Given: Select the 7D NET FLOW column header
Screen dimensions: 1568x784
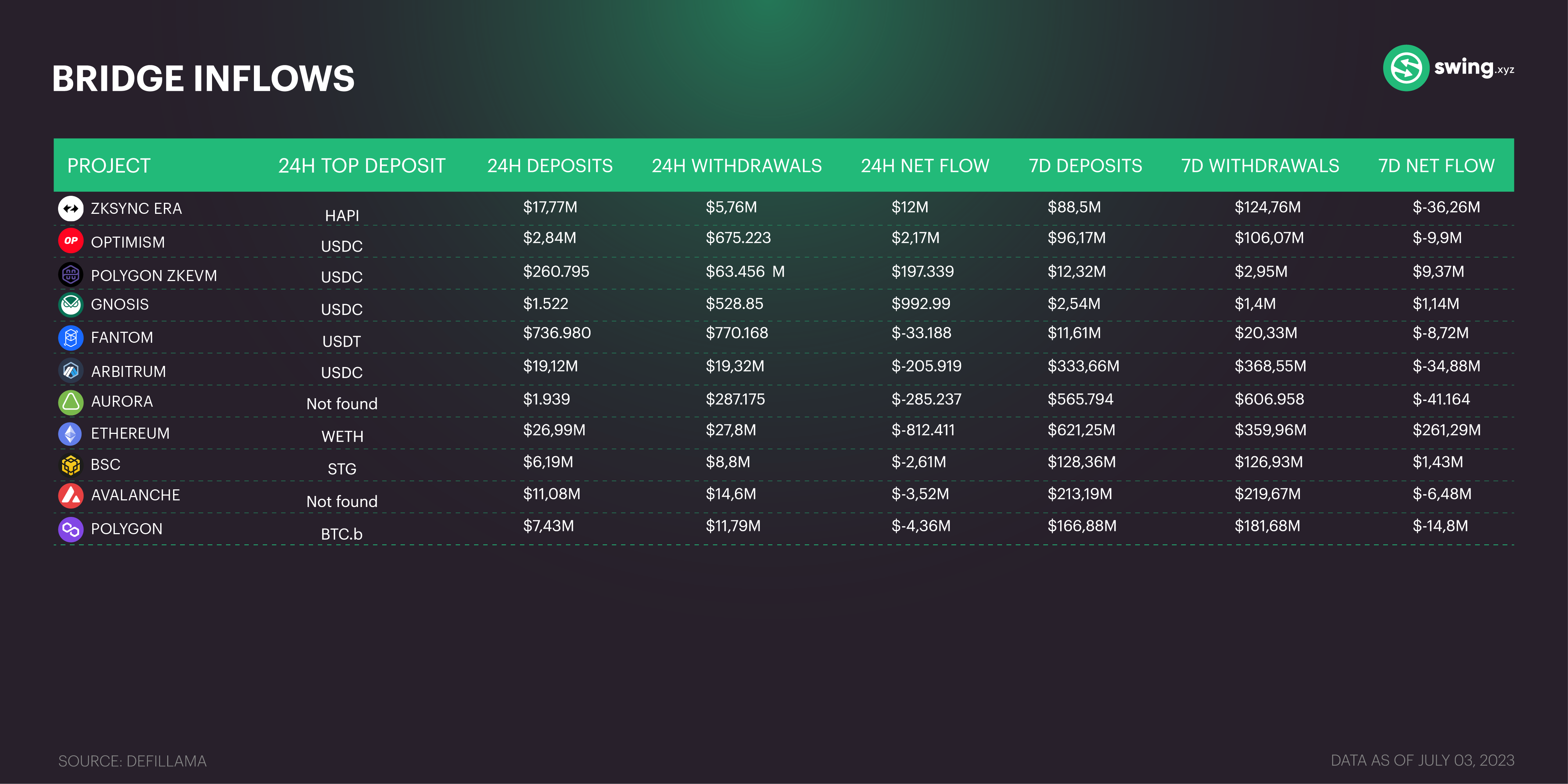Looking at the screenshot, I should (1436, 166).
